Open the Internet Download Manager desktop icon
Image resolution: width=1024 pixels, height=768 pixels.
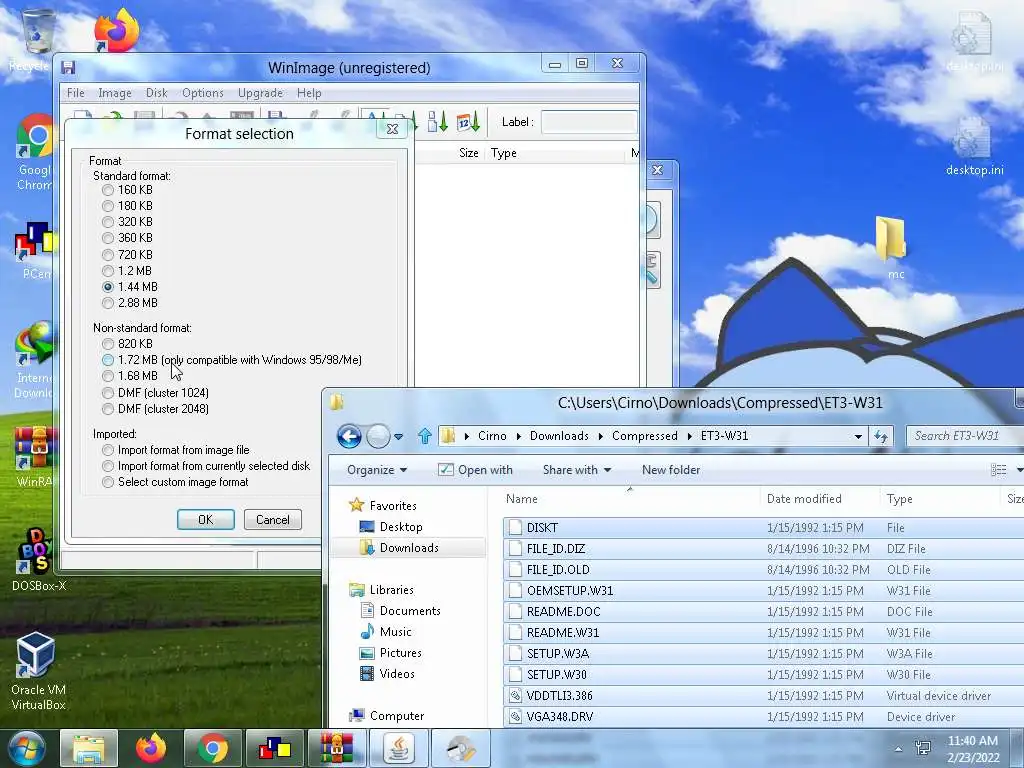point(34,359)
